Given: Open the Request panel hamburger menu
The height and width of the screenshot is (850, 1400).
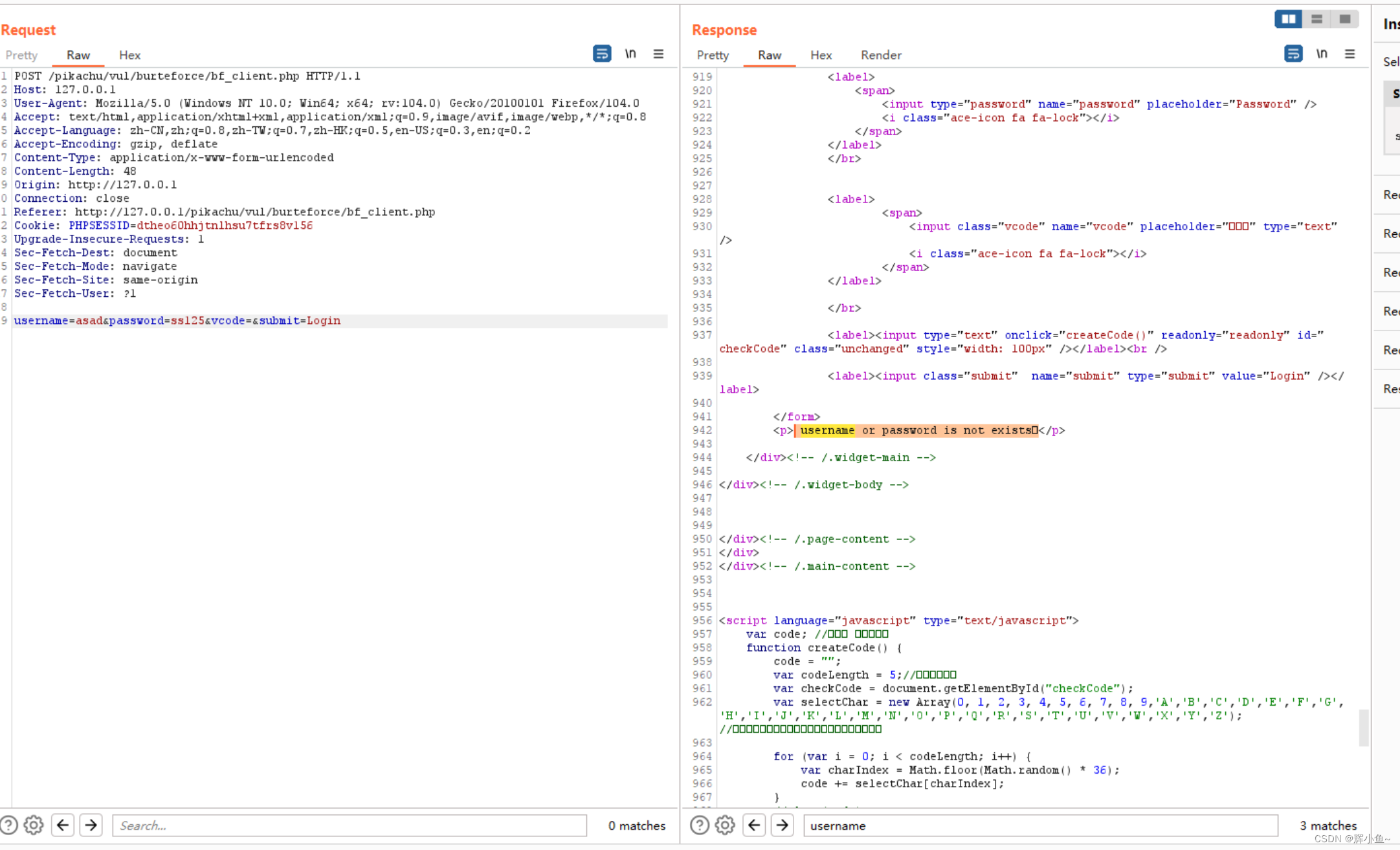Looking at the screenshot, I should (658, 54).
